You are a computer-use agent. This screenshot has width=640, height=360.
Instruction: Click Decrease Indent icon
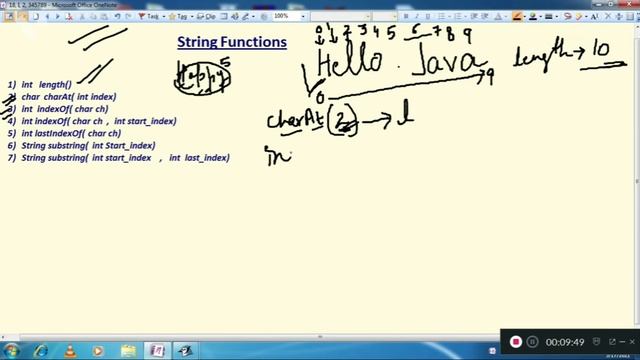(474, 16)
